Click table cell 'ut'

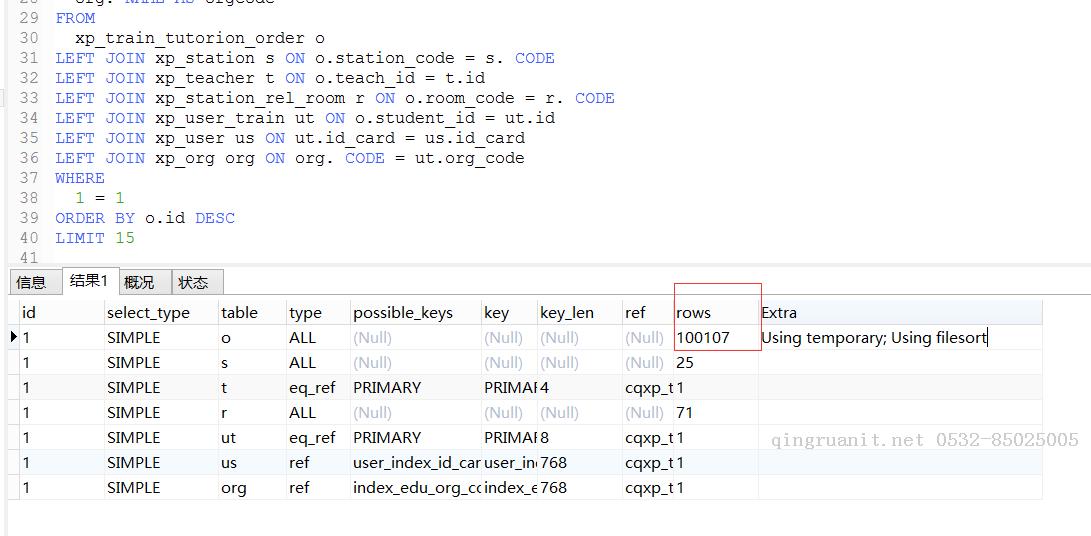click(x=252, y=438)
